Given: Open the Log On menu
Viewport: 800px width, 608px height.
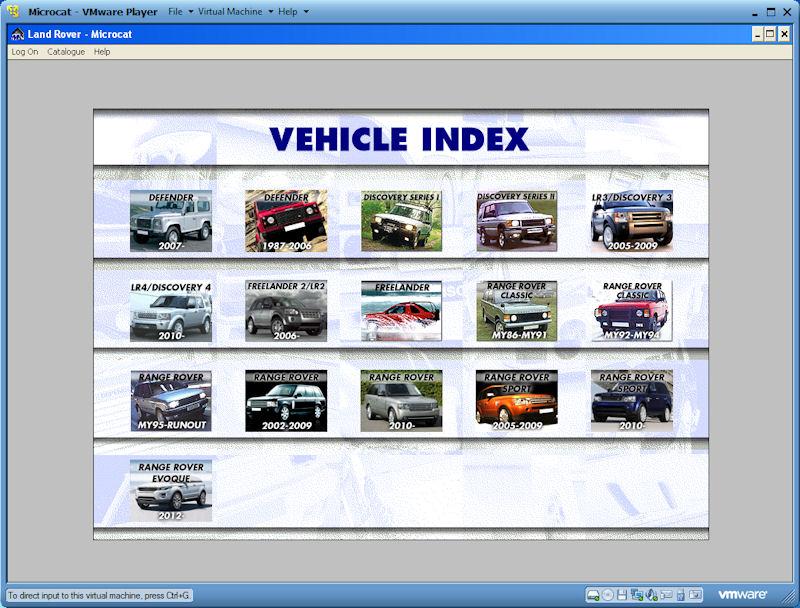Looking at the screenshot, I should 25,52.
